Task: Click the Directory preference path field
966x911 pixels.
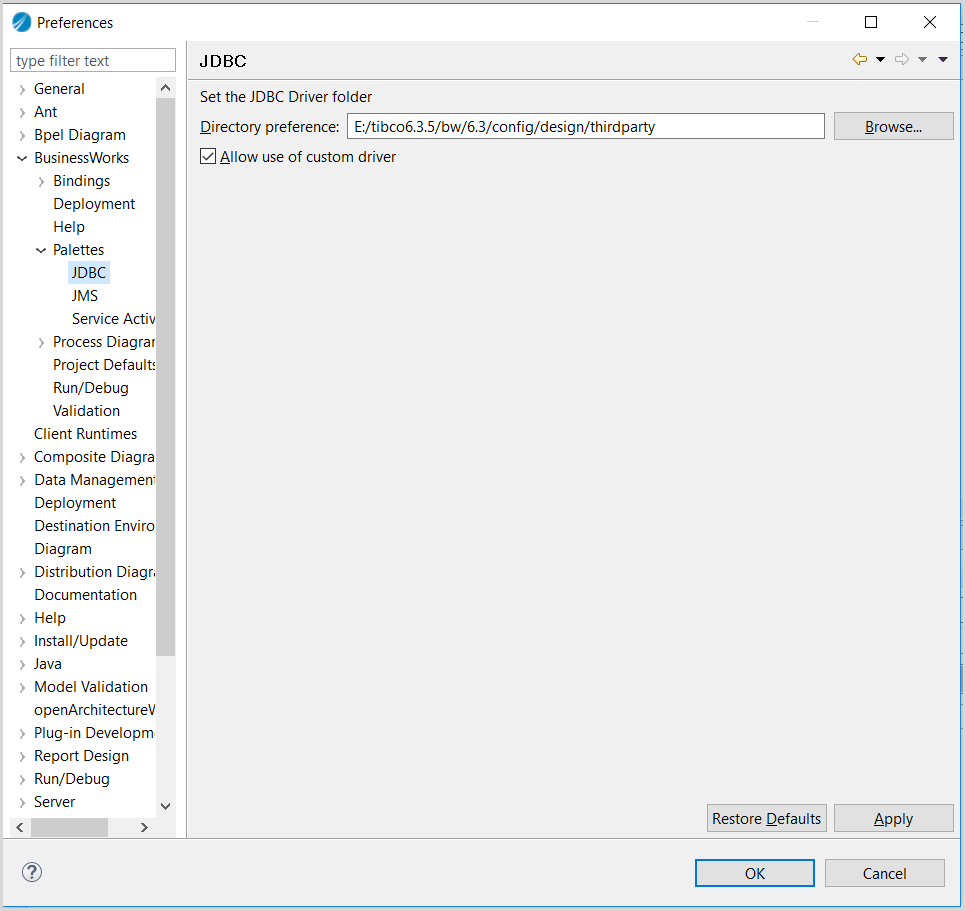Action: (x=585, y=126)
